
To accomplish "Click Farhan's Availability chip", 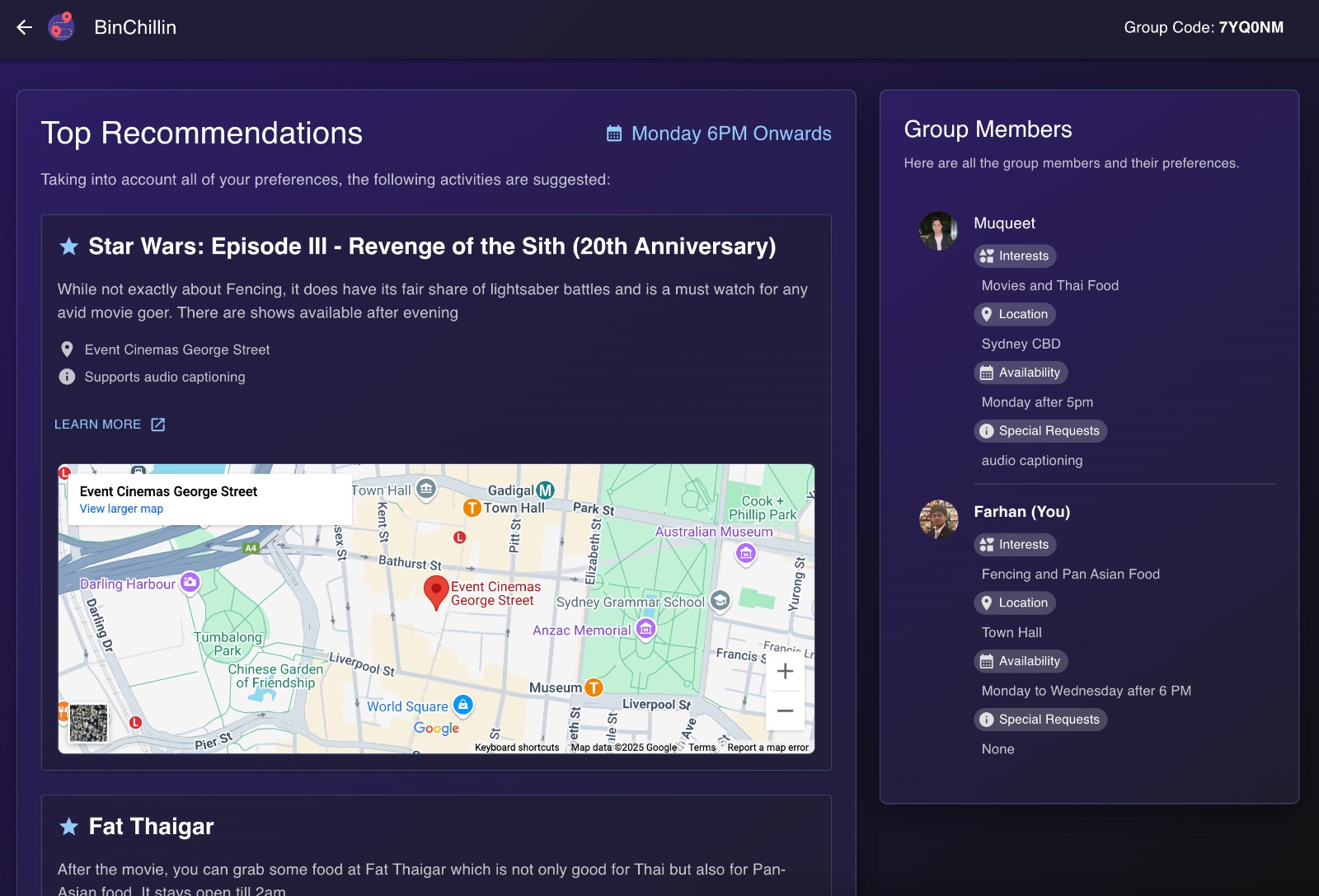I will click(1021, 661).
